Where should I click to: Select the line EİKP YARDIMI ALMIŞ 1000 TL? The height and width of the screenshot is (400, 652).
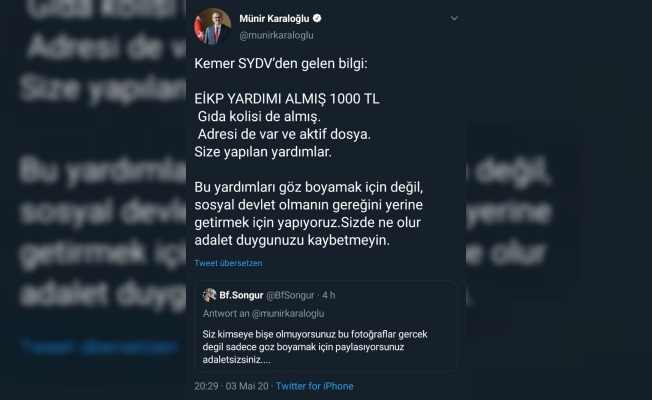(x=287, y=99)
